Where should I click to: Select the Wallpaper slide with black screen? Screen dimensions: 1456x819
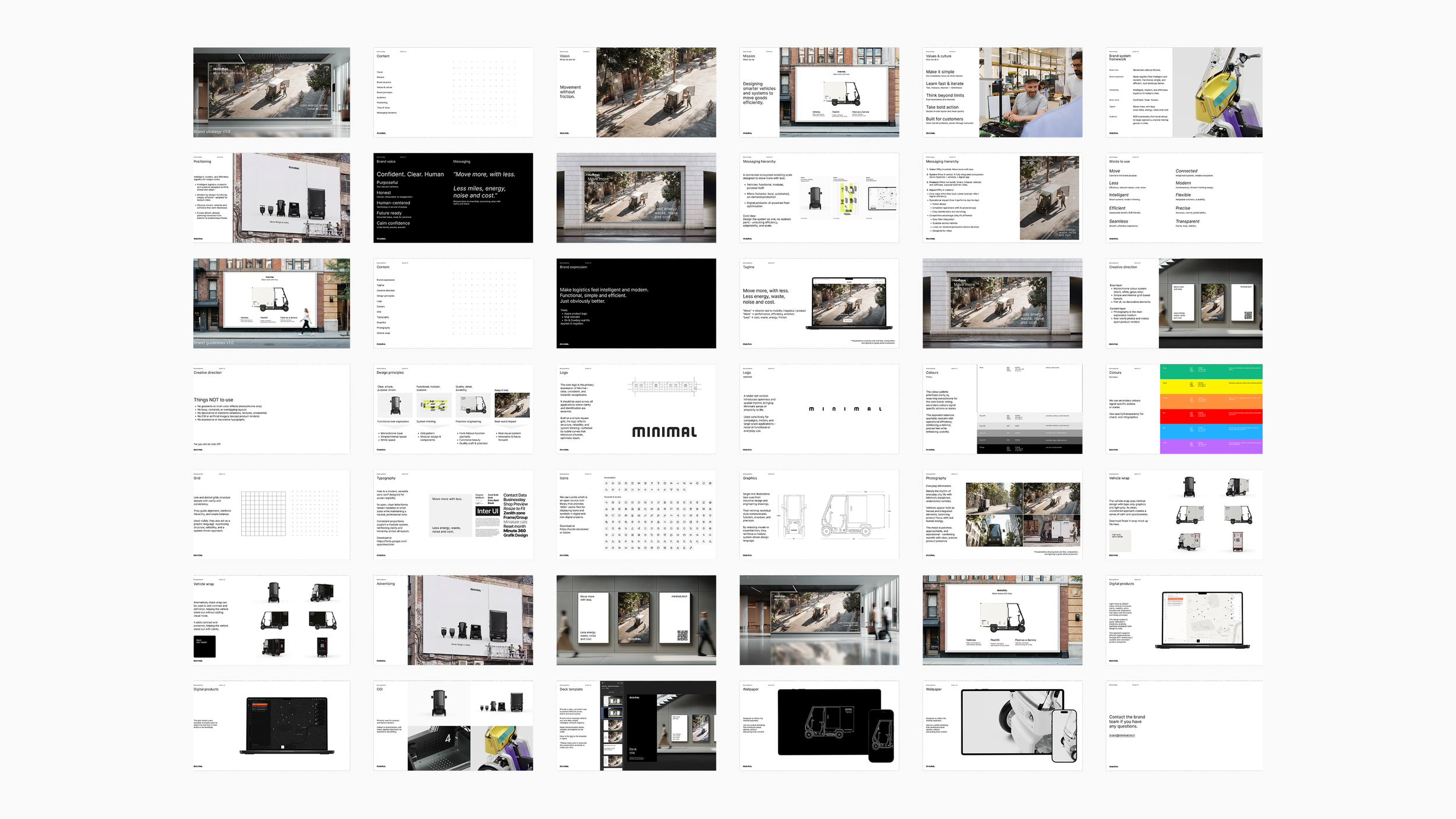[819, 725]
